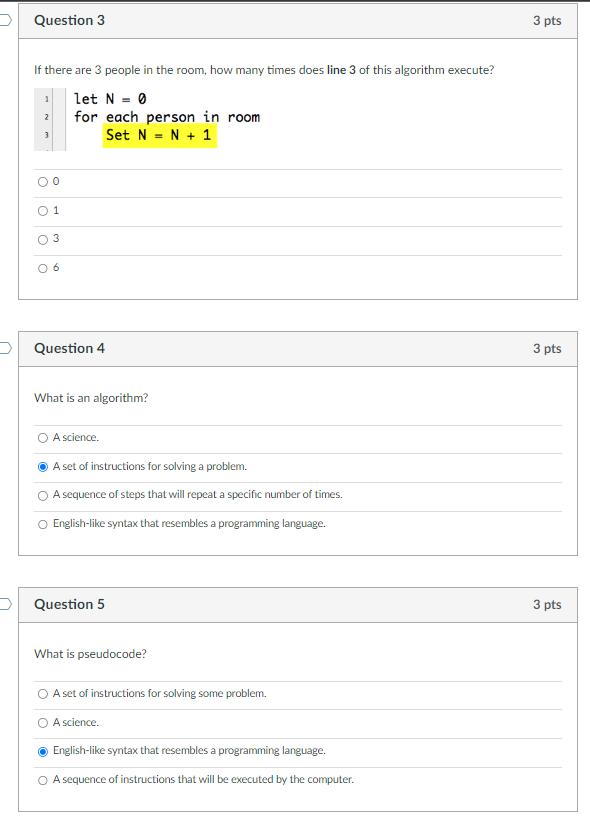The width and height of the screenshot is (590, 821).
Task: Choose "A set of instructions for solving a problem"
Action: click(x=43, y=466)
